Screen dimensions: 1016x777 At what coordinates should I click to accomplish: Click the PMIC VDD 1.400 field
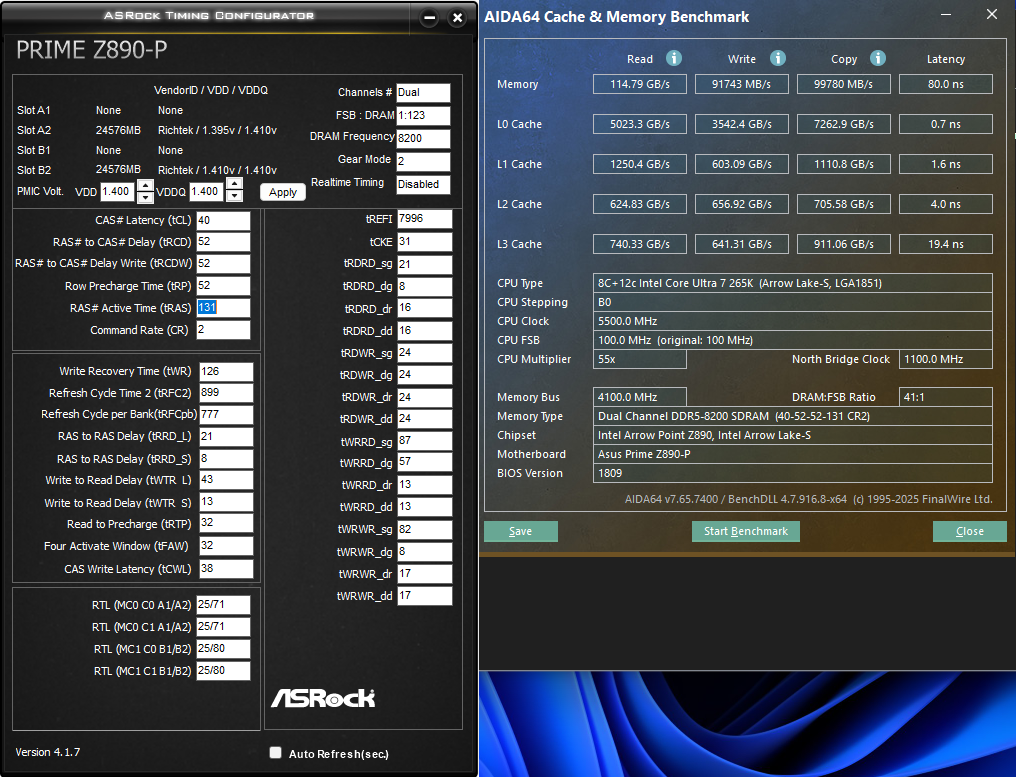point(119,191)
